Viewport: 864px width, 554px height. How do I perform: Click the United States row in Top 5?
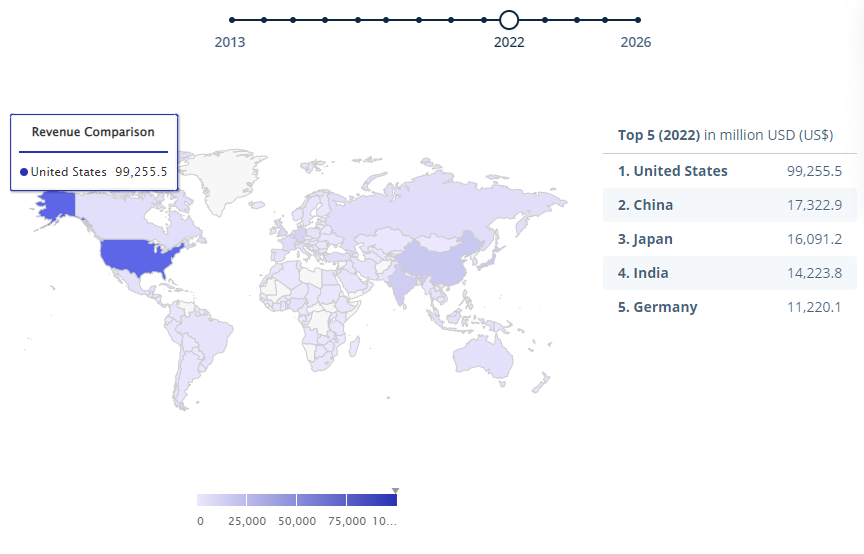[729, 171]
